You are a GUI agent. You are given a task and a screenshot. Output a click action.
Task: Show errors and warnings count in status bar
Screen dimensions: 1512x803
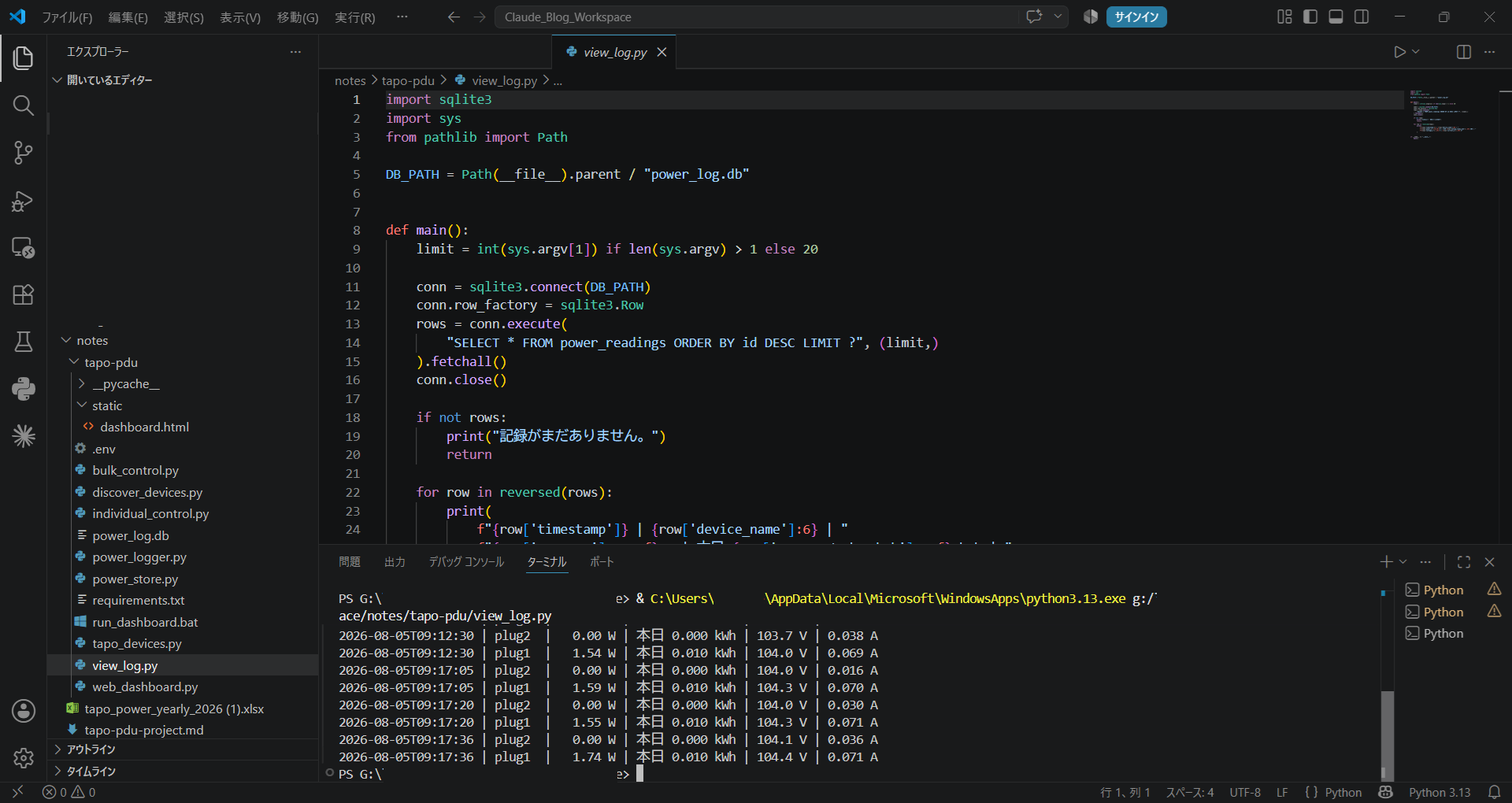tap(69, 792)
